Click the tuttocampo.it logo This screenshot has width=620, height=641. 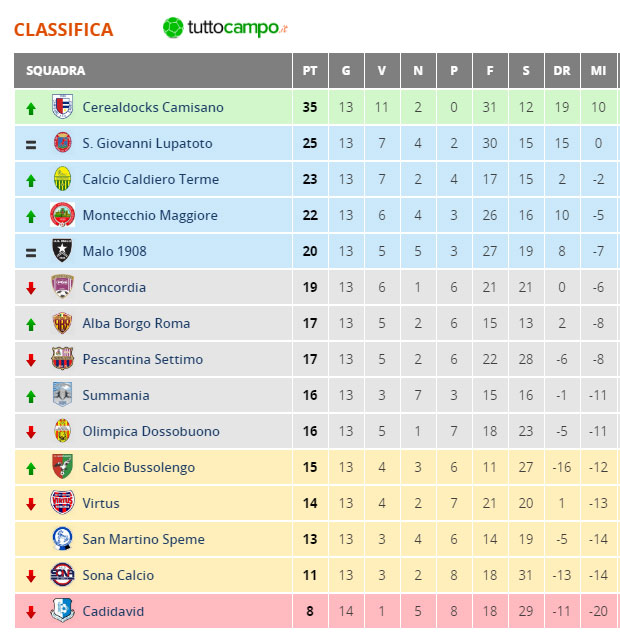(x=225, y=28)
